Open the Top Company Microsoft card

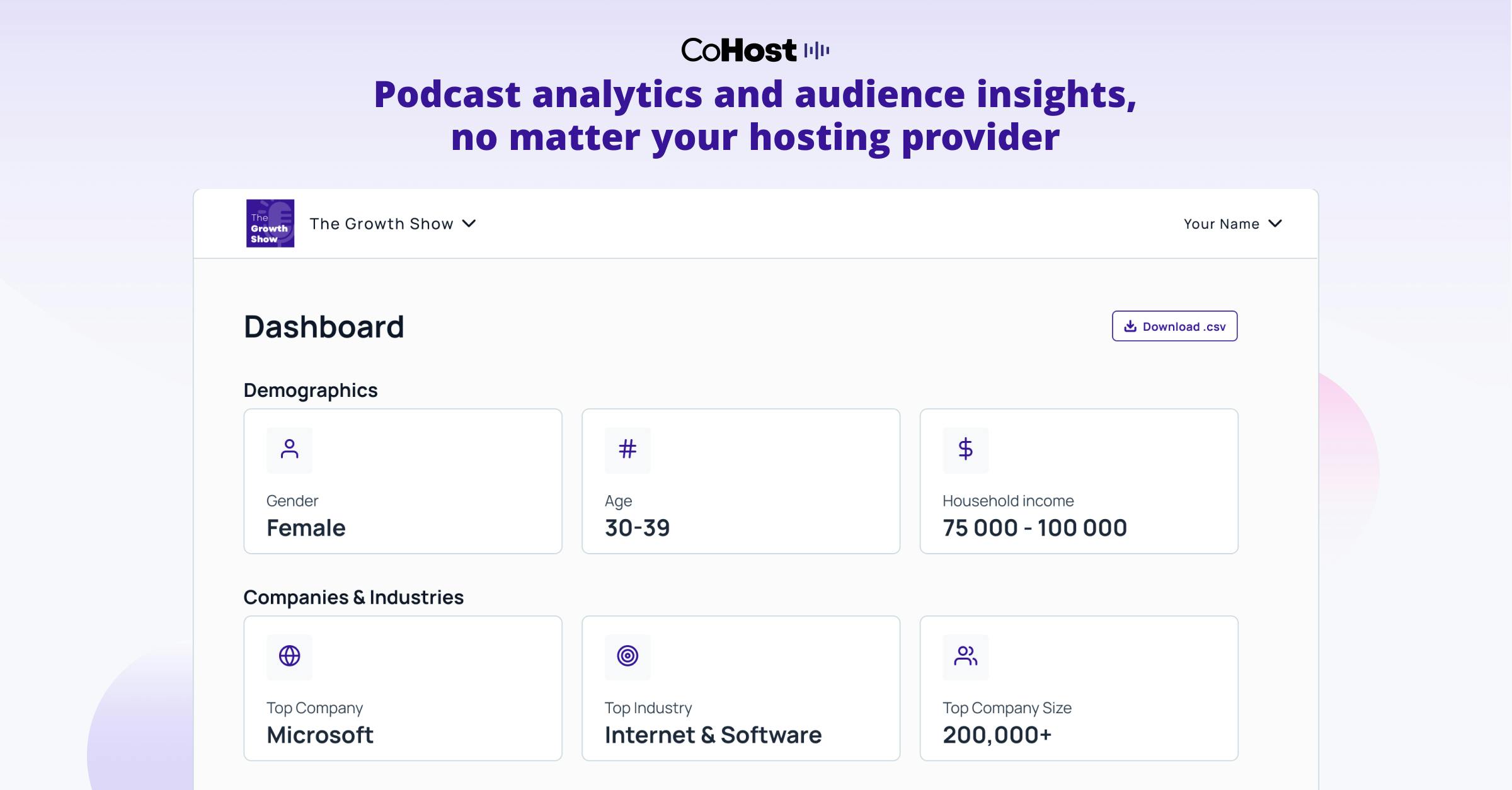[x=403, y=688]
